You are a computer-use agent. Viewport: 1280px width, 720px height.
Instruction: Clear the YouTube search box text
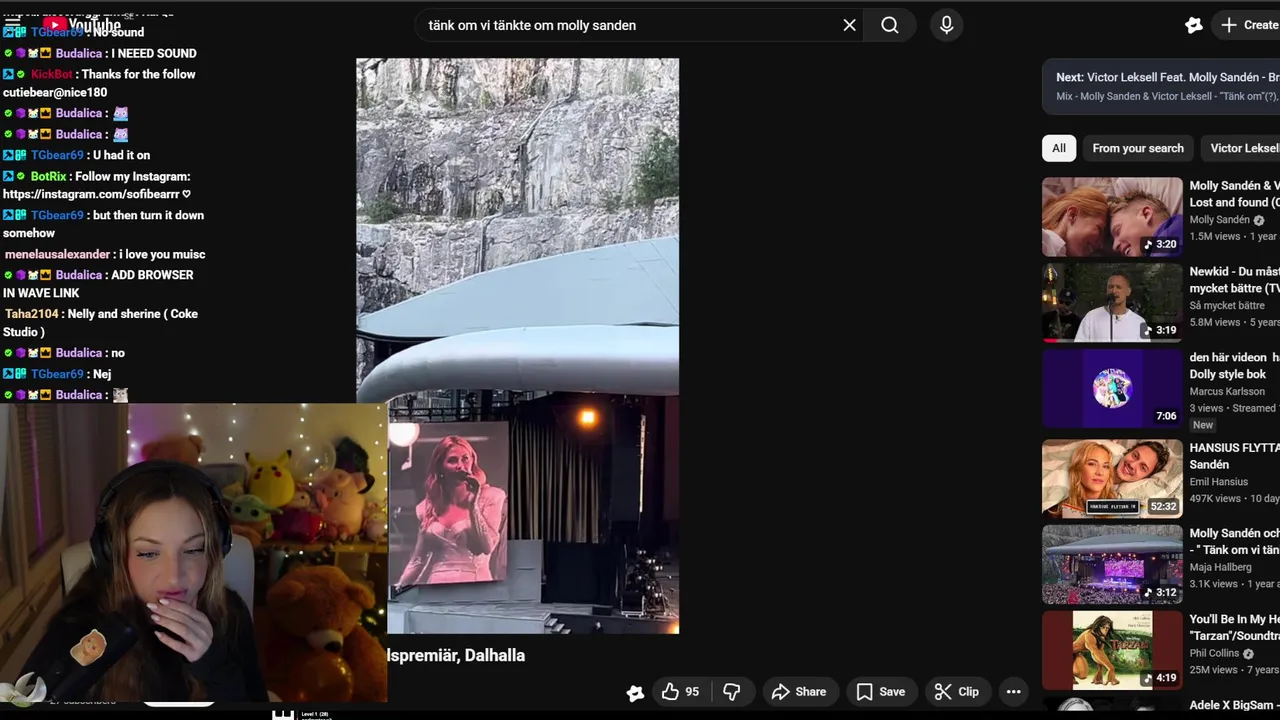point(849,25)
